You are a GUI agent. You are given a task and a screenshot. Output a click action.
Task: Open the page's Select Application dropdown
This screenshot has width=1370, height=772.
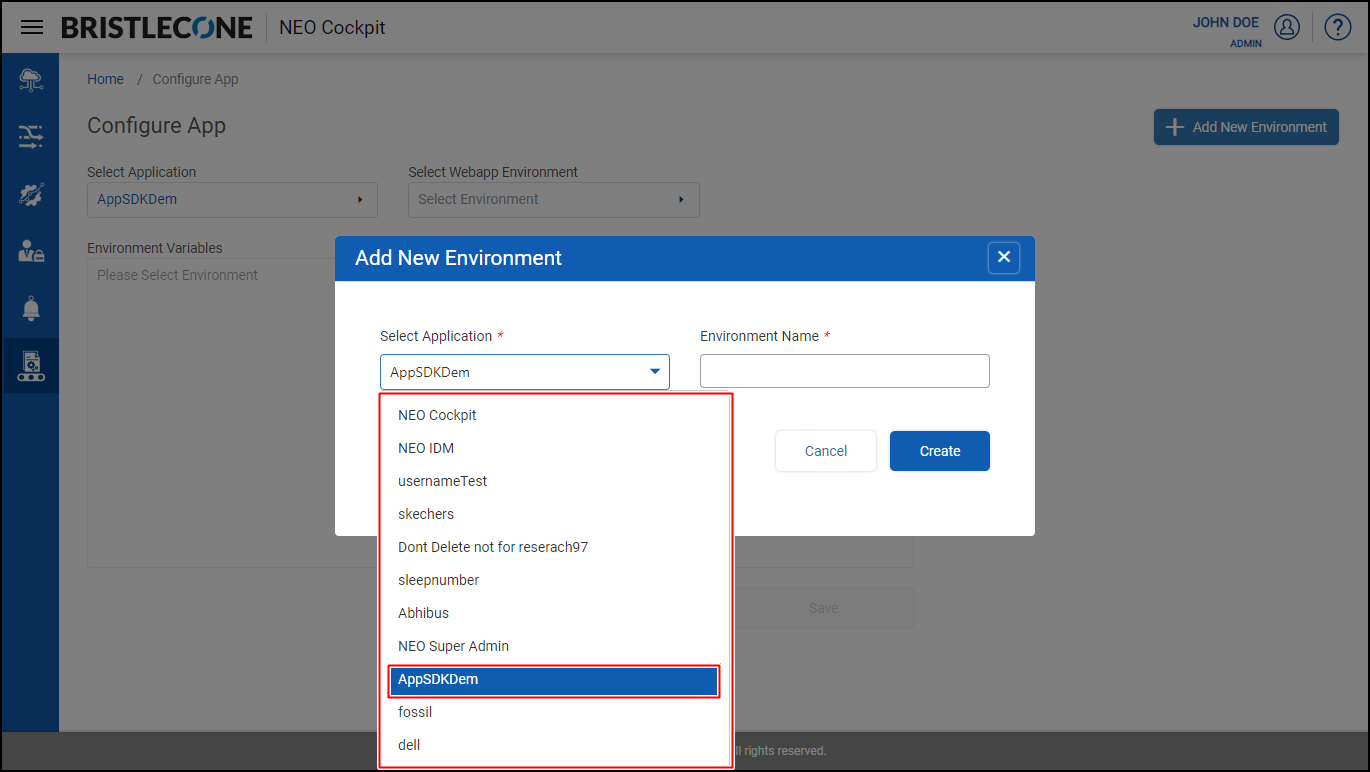232,199
